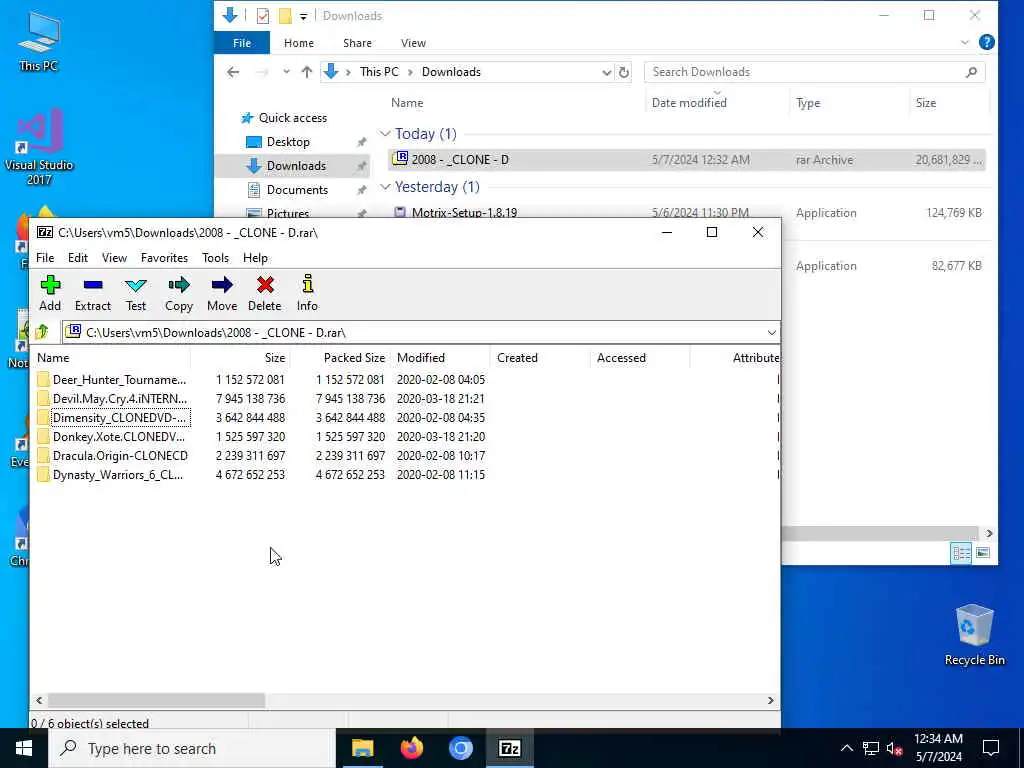Open the Quick Access Toolbar customize dropdown
The height and width of the screenshot is (768, 1024).
(x=304, y=16)
